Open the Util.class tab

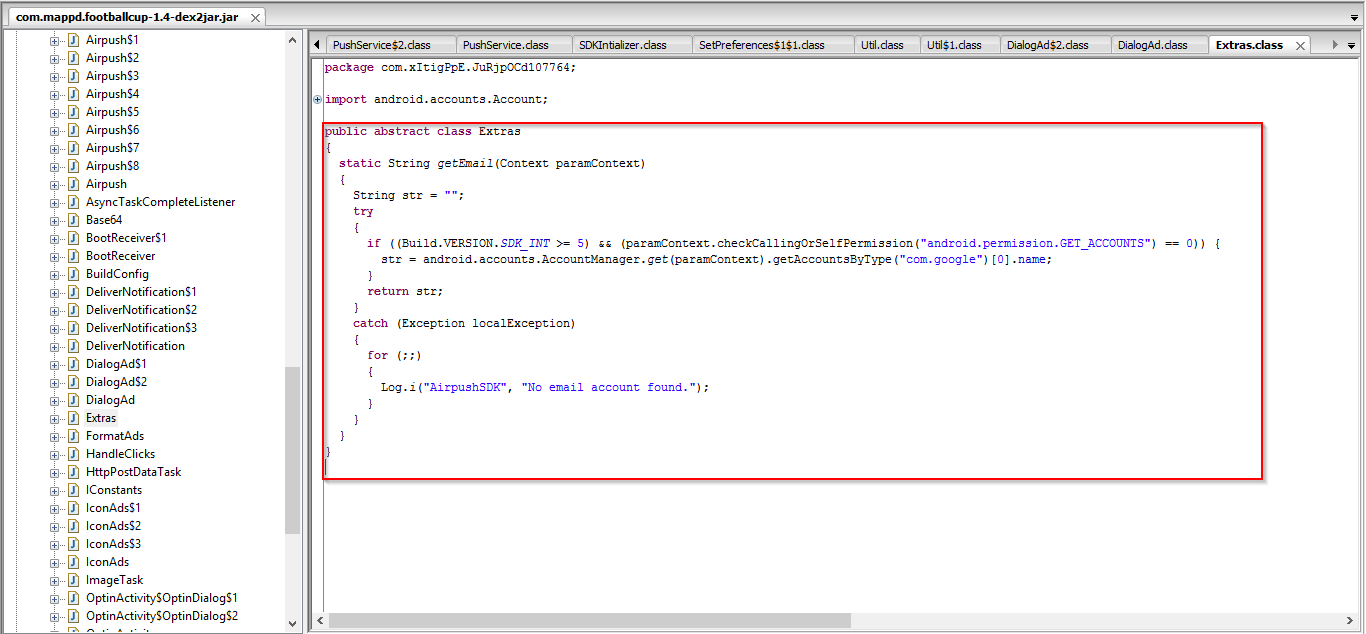point(881,45)
